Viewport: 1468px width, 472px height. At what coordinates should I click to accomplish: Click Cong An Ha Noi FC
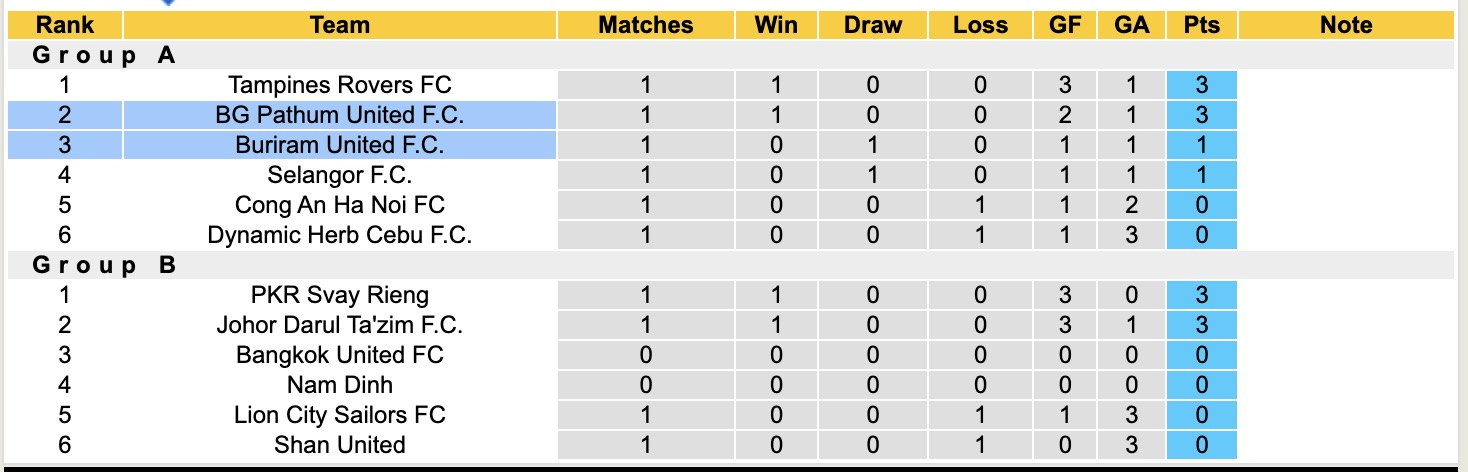tap(339, 205)
